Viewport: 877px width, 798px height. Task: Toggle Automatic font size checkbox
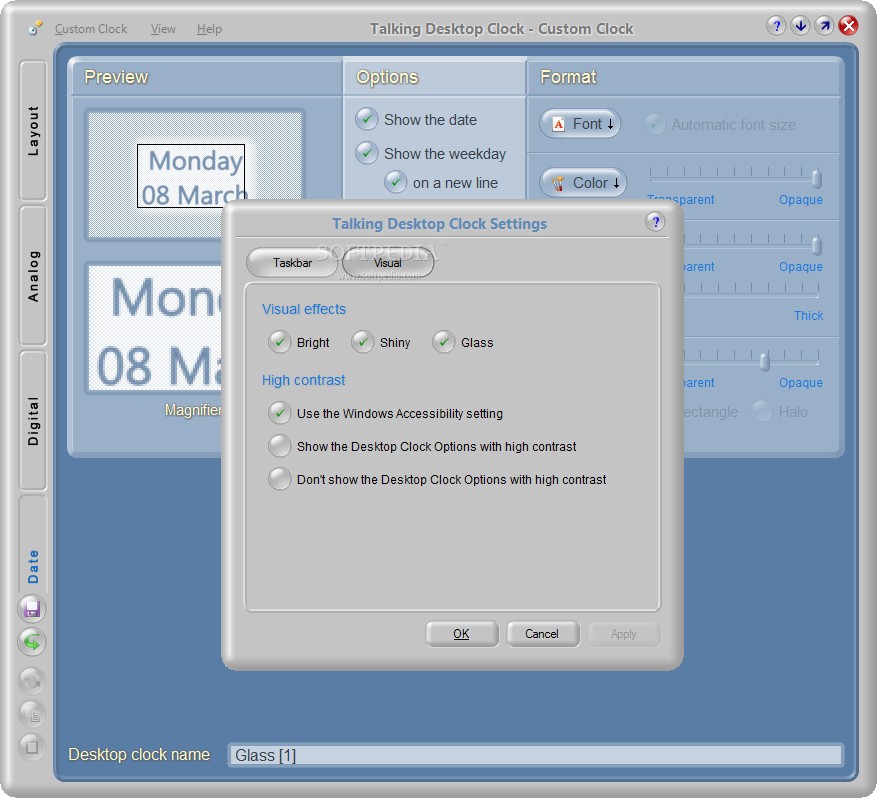[x=654, y=124]
